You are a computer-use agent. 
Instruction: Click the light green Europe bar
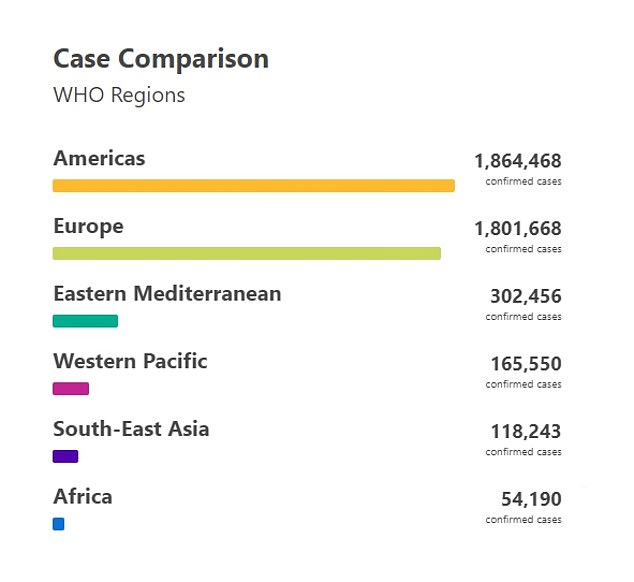click(x=246, y=254)
